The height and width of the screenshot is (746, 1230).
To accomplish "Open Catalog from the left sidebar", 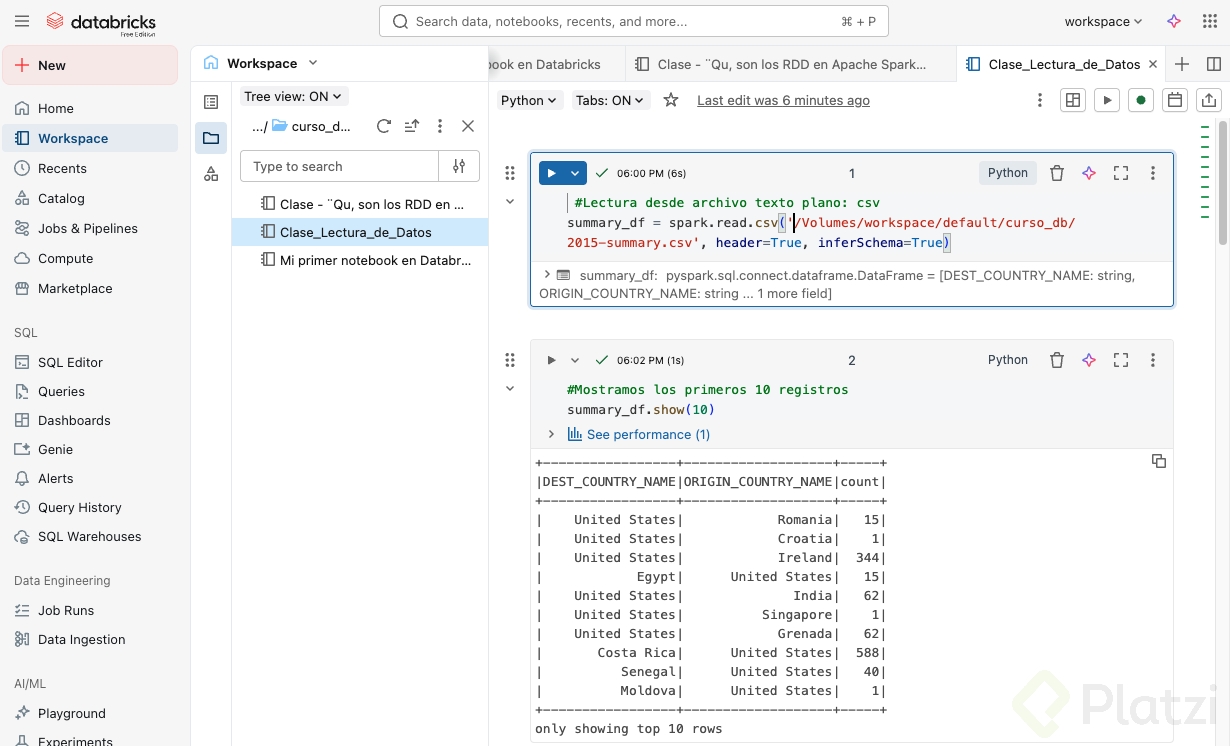I will coord(61,198).
